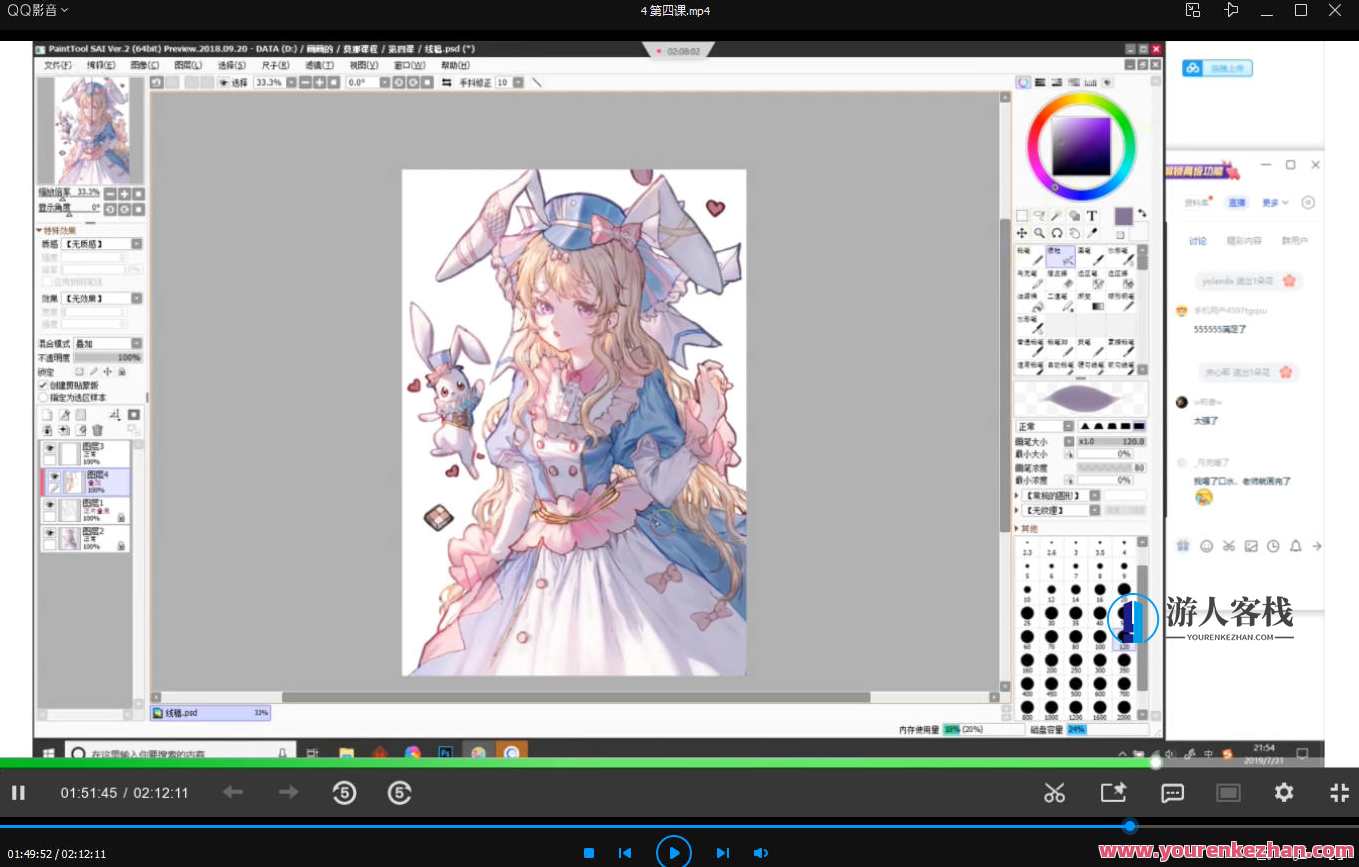The width and height of the screenshot is (1359, 867).
Task: Open the 文件(F) menu
Action: [57, 65]
